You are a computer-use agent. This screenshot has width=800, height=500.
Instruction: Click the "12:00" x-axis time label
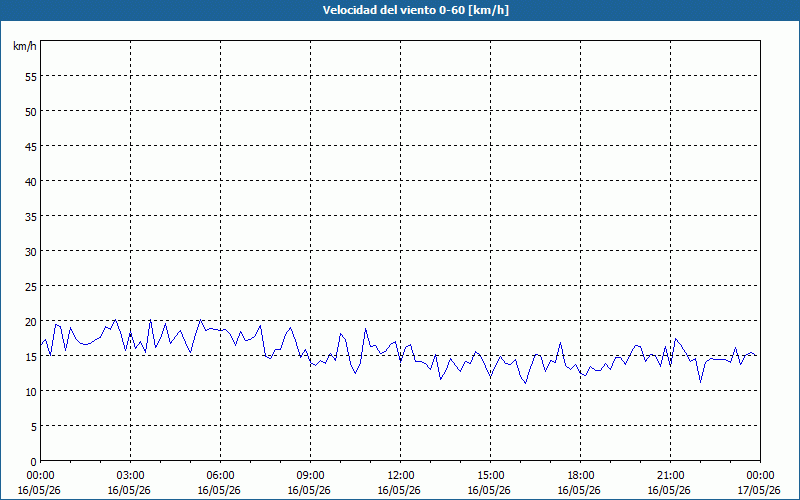401,476
